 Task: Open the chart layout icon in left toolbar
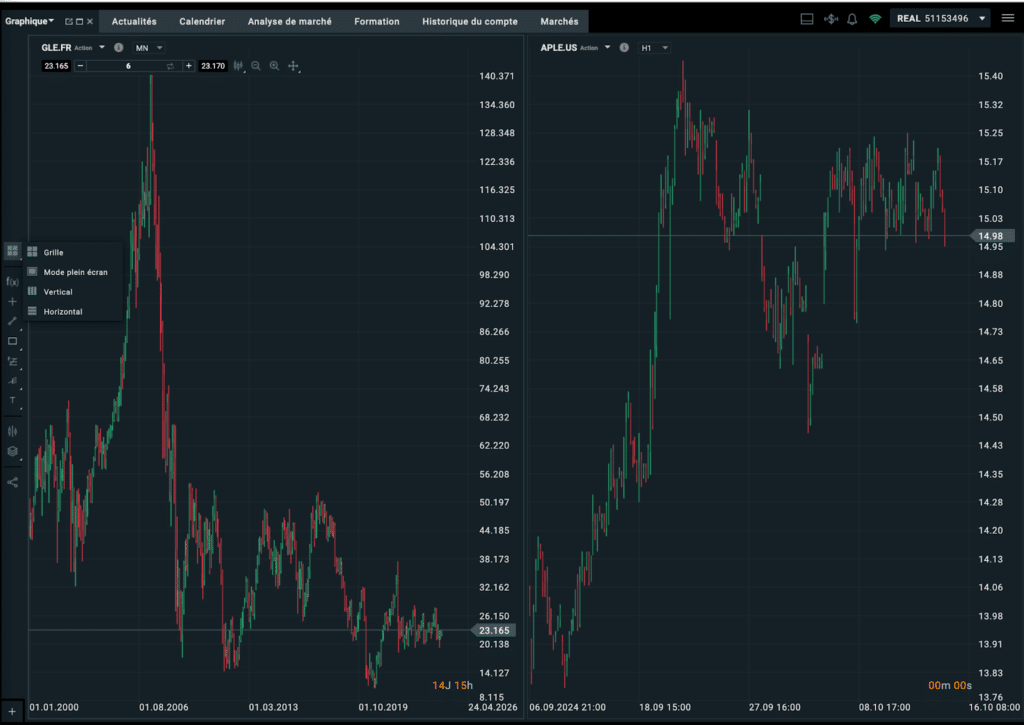tap(12, 251)
